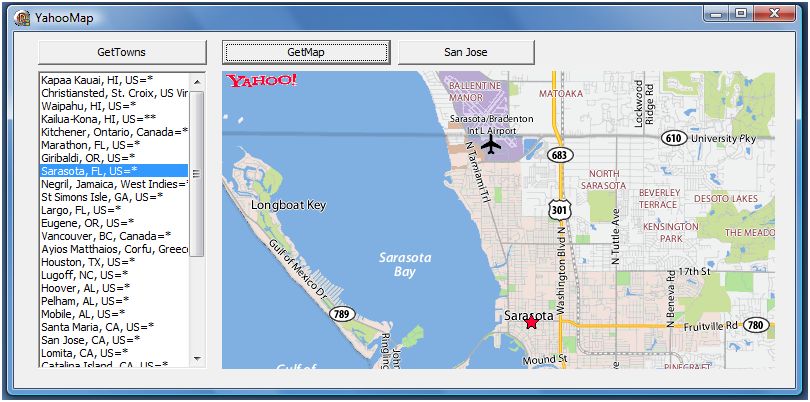The height and width of the screenshot is (402, 810).
Task: Click 'BEVERLEY TERRACE' map label
Action: (x=660, y=198)
